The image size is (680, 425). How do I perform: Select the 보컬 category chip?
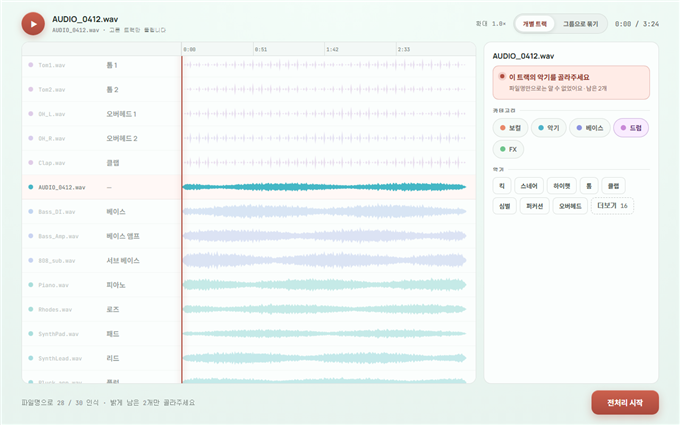tap(510, 128)
